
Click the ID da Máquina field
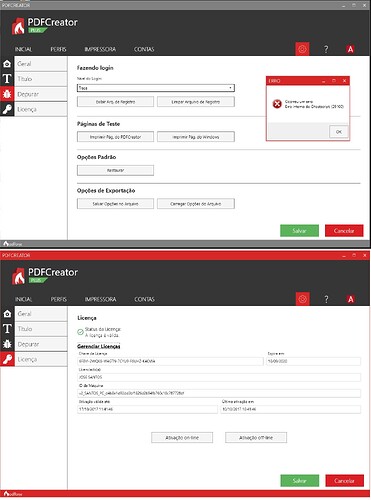(x=219, y=393)
